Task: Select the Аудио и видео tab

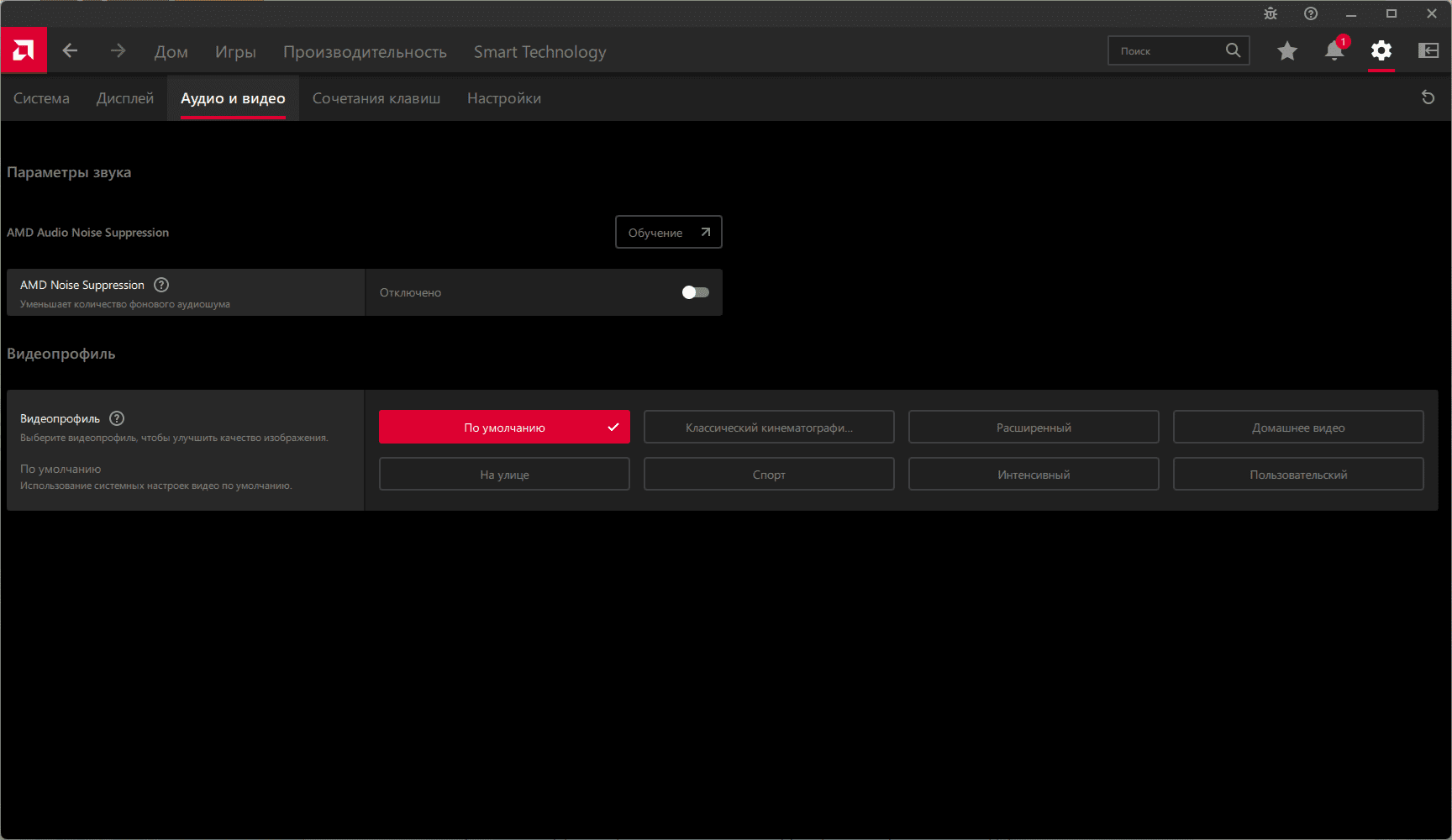Action: pos(233,98)
